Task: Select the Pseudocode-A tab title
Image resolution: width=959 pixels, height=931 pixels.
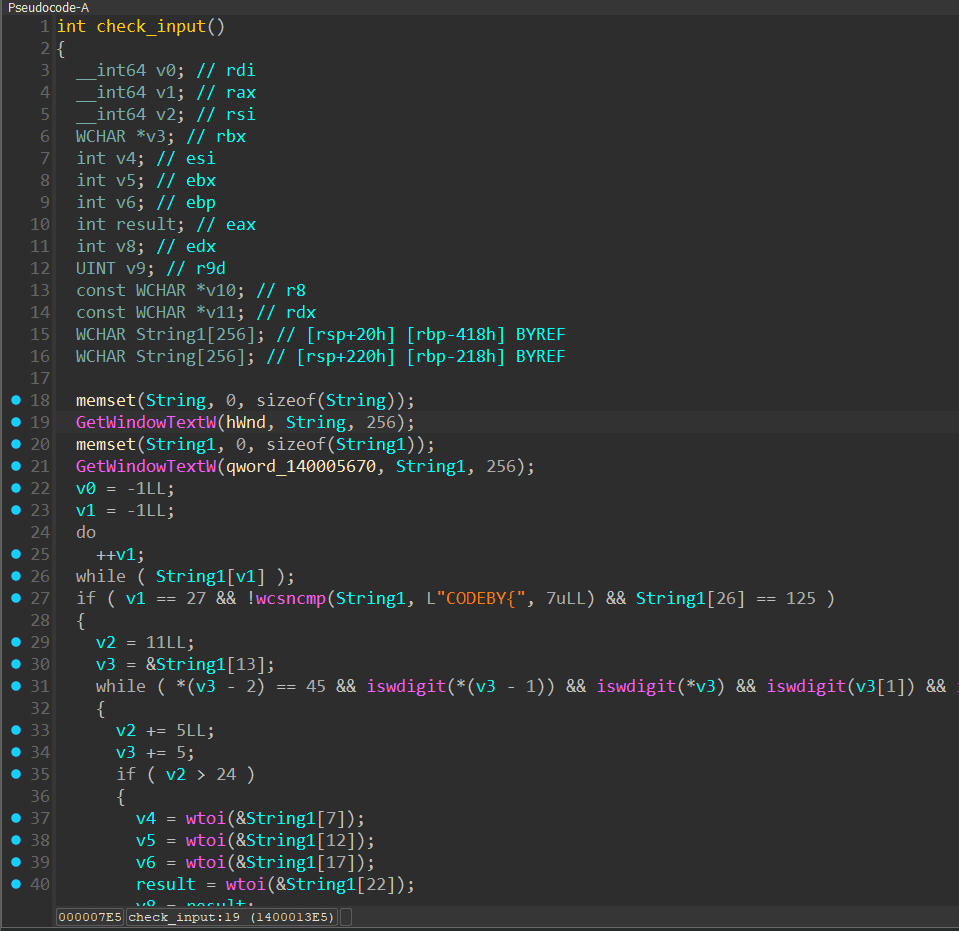Action: pyautogui.click(x=47, y=7)
